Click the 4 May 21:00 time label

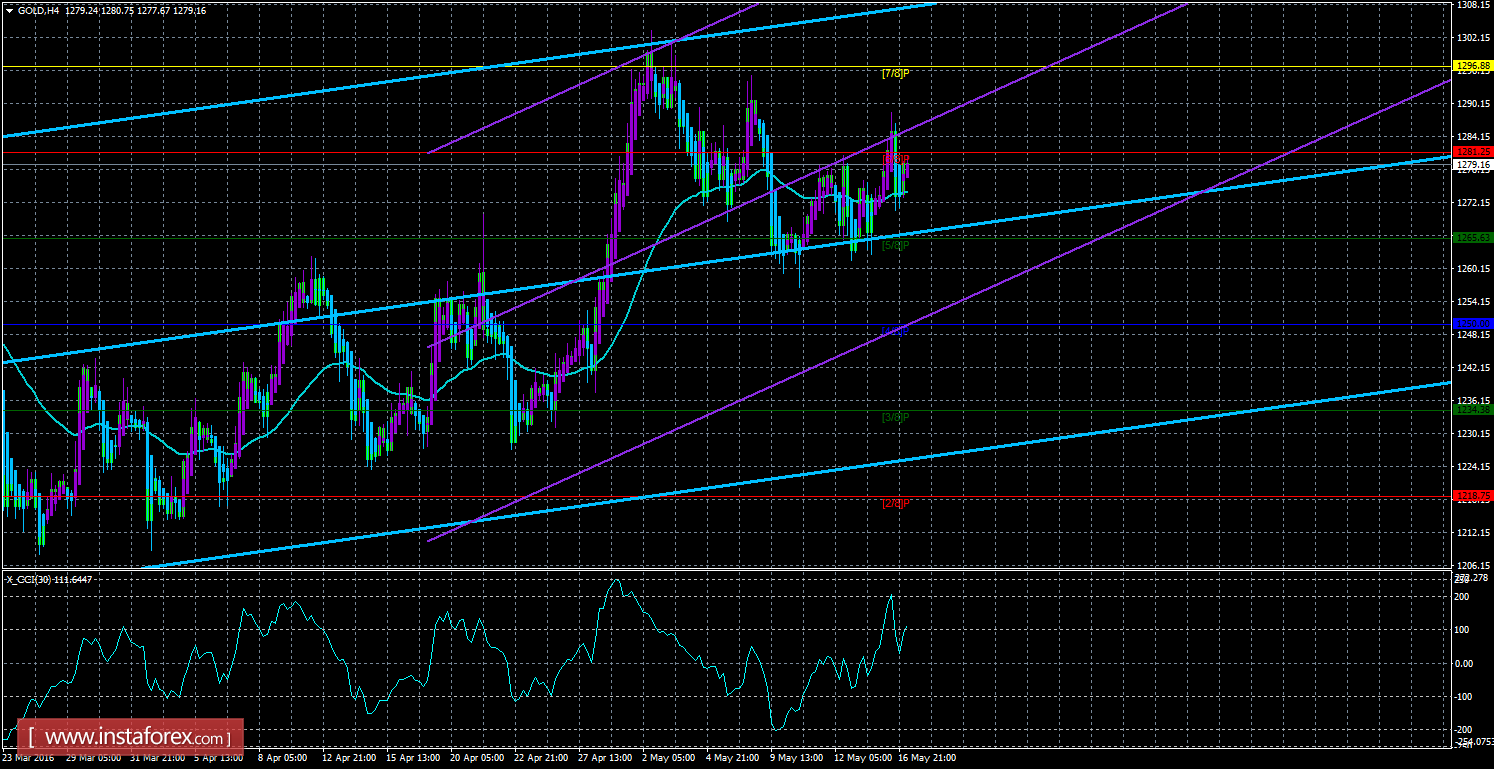734,758
